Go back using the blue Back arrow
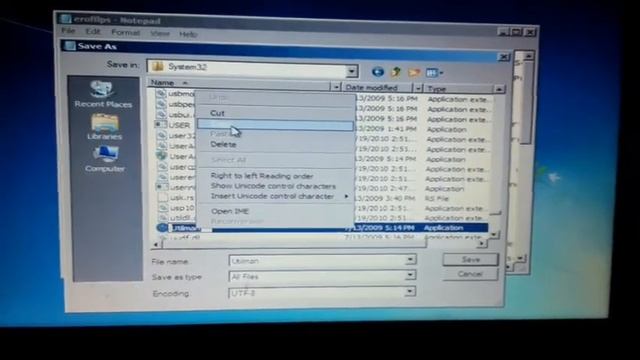This screenshot has width=640, height=360. click(378, 72)
